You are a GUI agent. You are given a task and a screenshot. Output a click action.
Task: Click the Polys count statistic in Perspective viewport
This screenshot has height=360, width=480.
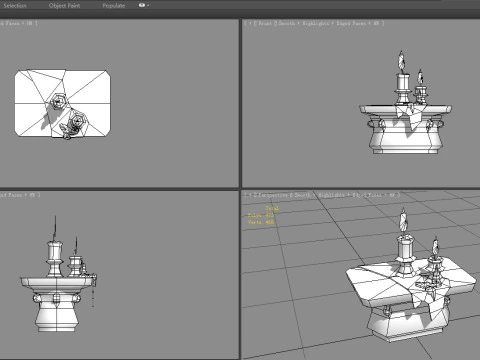(x=261, y=215)
